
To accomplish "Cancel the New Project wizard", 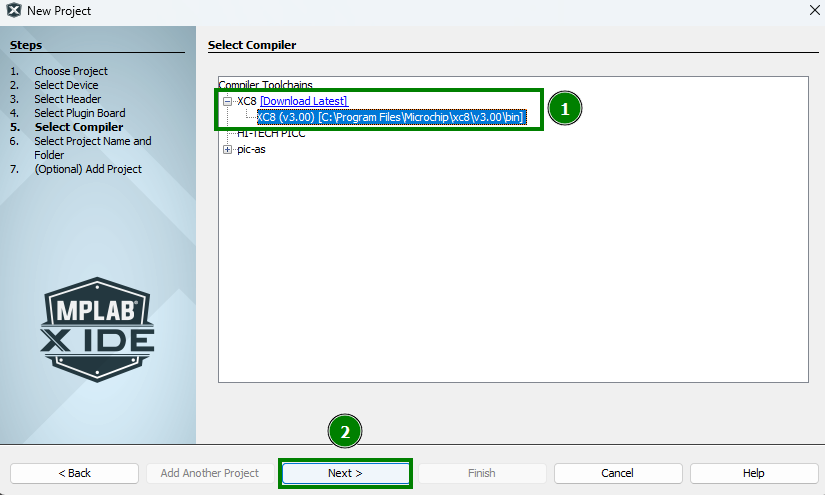I will pos(618,473).
